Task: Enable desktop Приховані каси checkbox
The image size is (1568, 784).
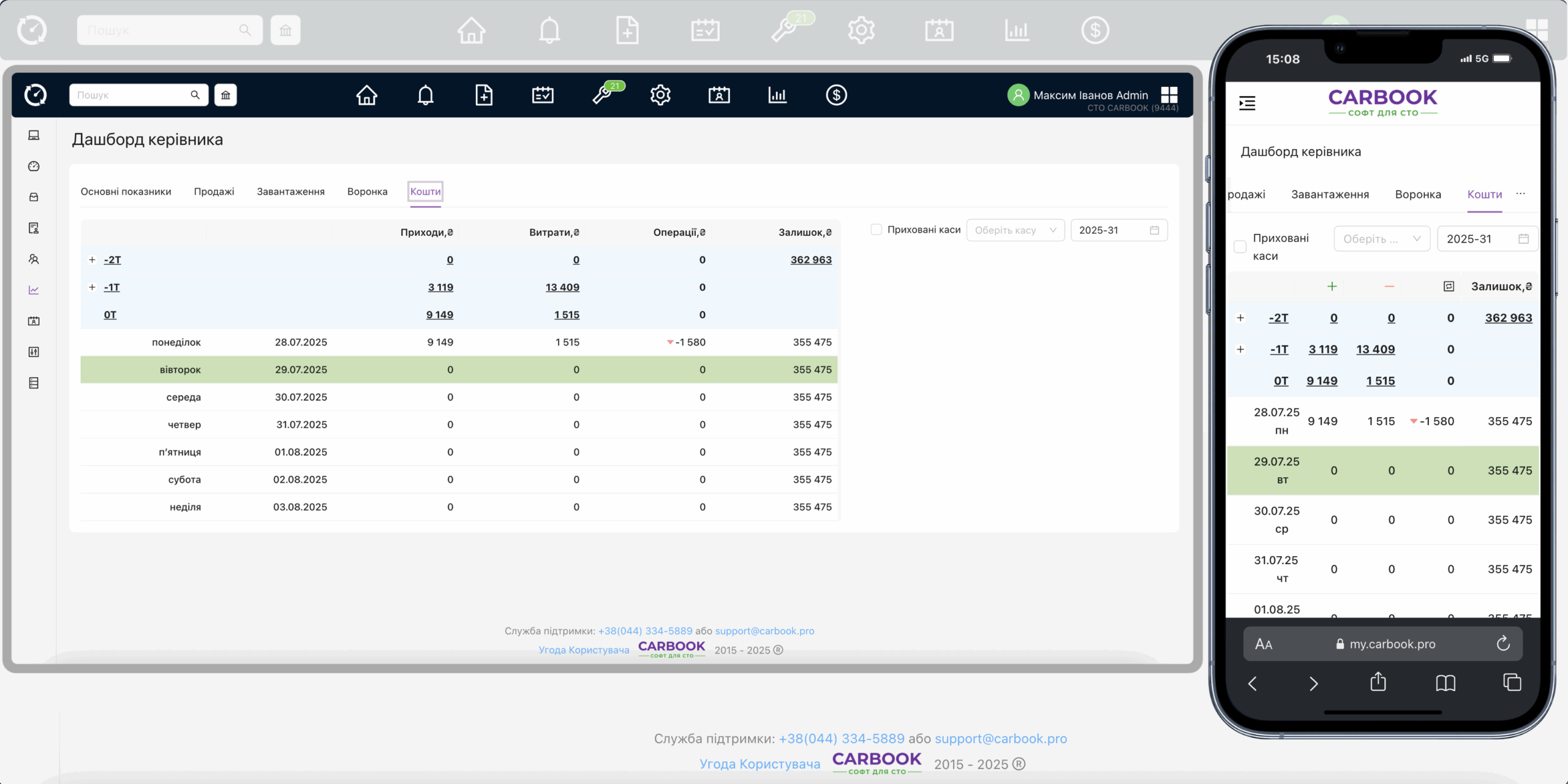Action: 876,230
